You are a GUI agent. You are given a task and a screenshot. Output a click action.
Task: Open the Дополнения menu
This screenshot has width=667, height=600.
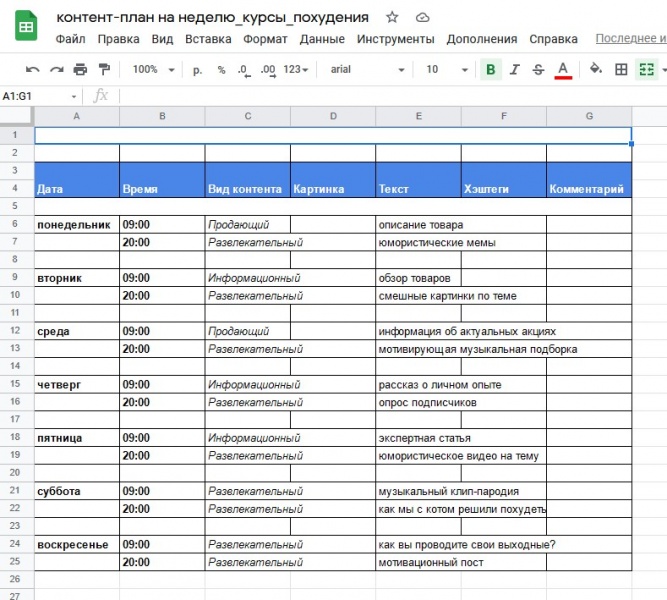point(482,39)
